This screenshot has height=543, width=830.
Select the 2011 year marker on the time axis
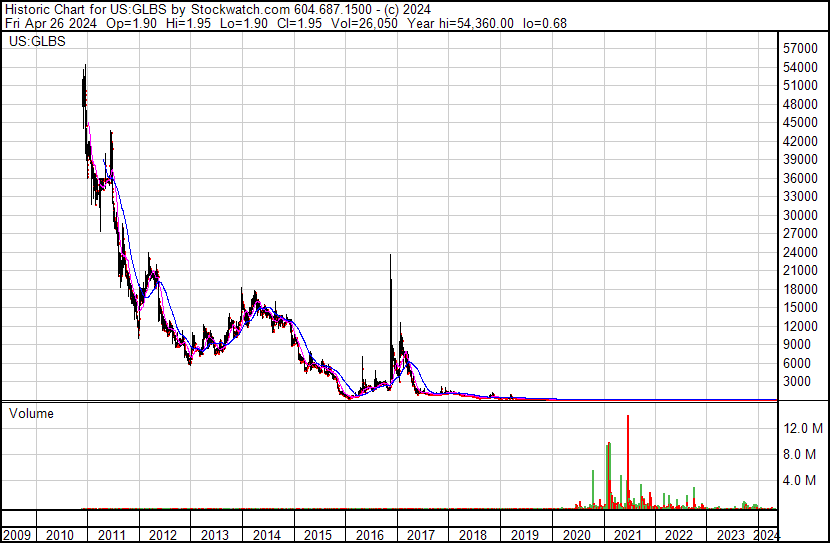point(111,535)
